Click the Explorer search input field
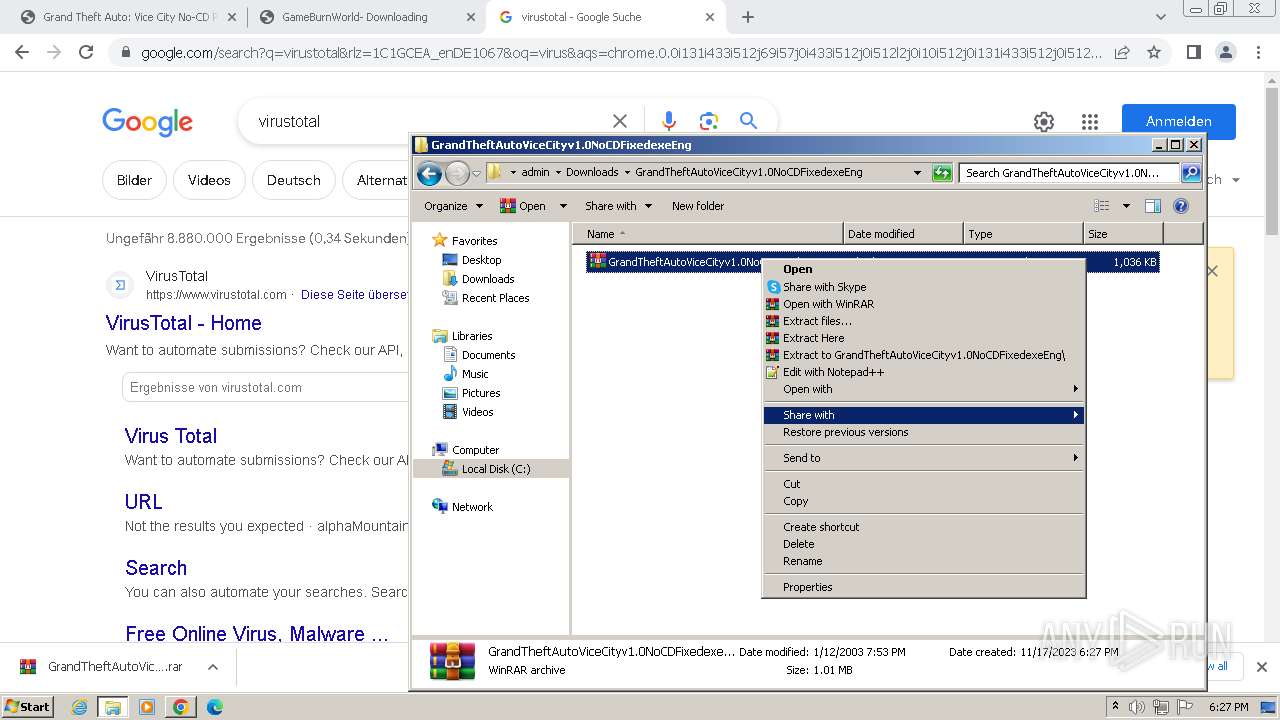 (1069, 173)
